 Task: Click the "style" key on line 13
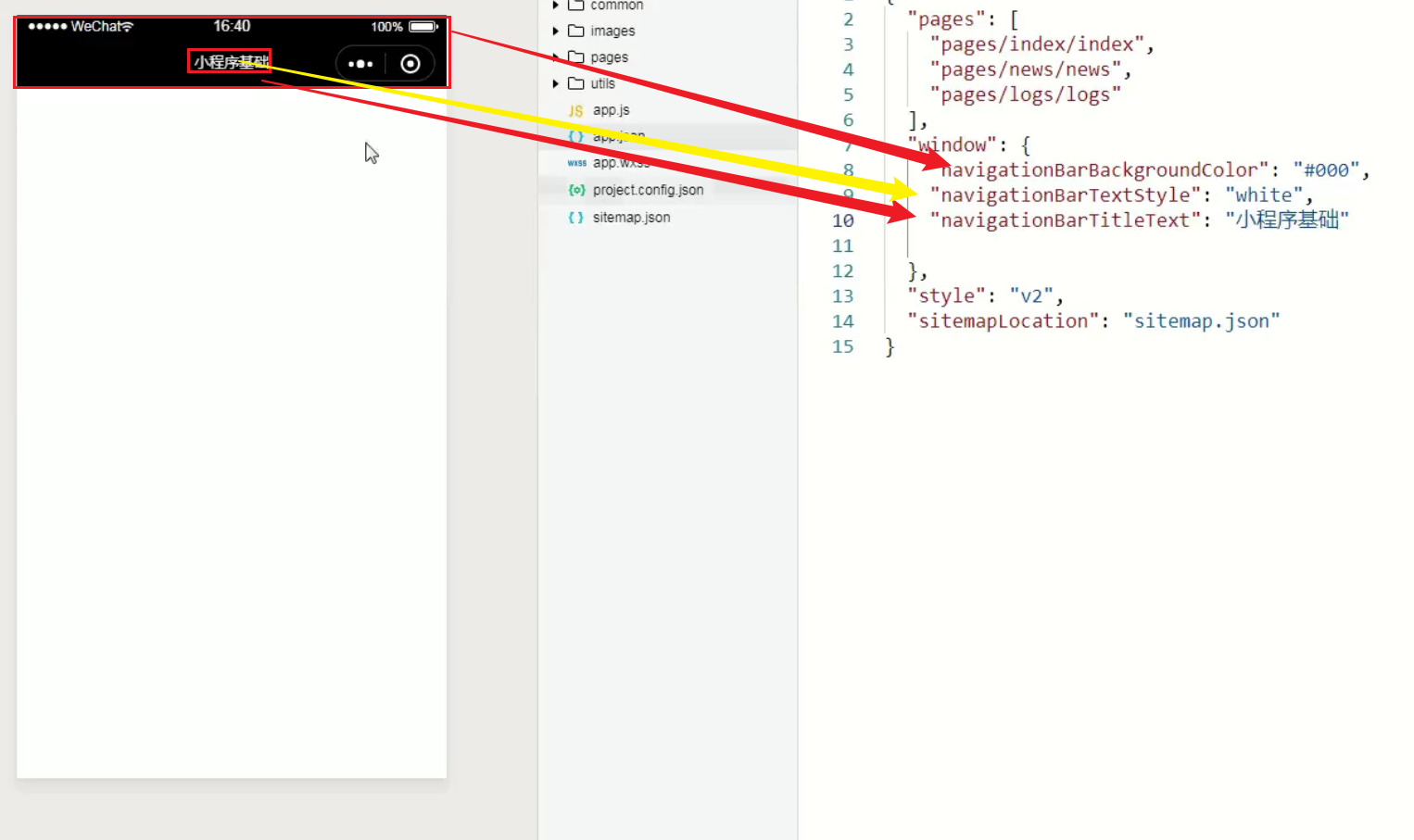(x=946, y=295)
